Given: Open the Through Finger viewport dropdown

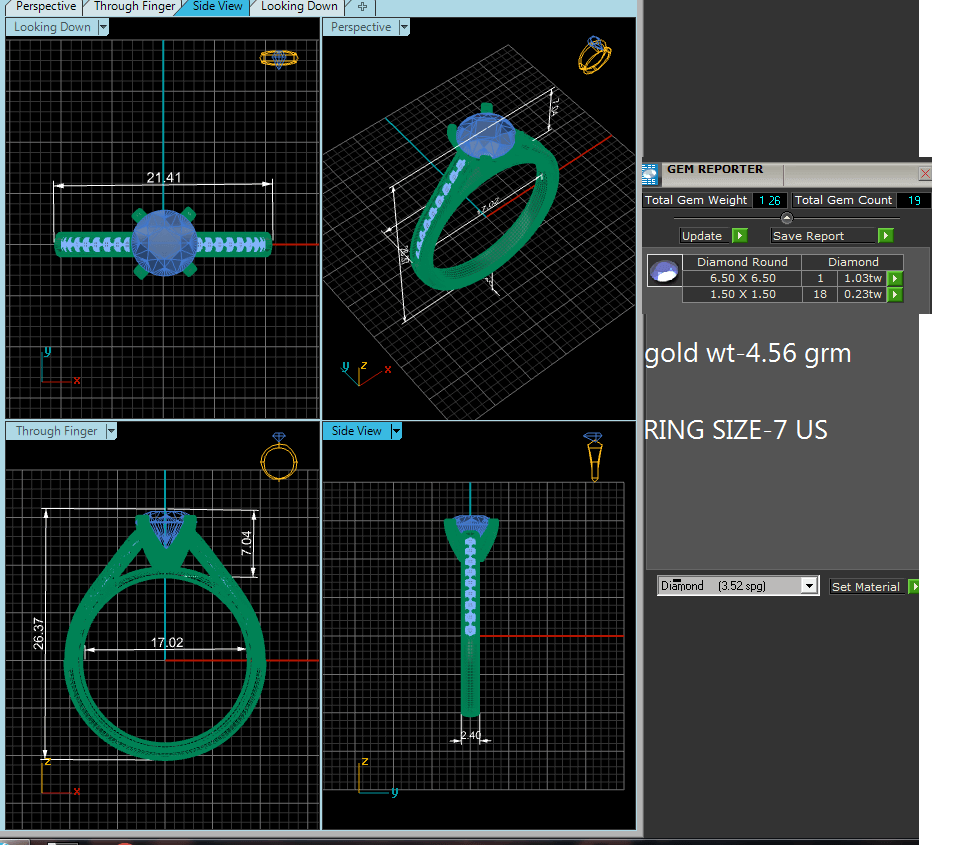Looking at the screenshot, I should [x=111, y=432].
